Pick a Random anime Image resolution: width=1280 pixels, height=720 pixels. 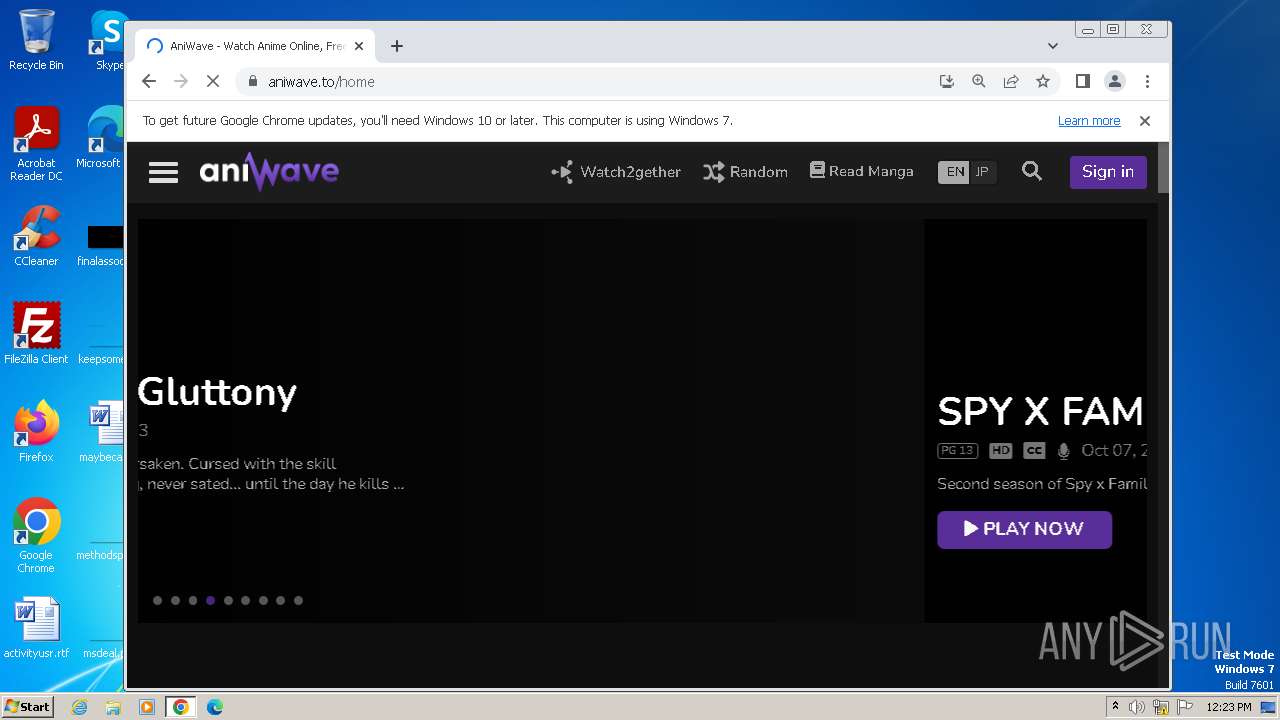point(745,172)
